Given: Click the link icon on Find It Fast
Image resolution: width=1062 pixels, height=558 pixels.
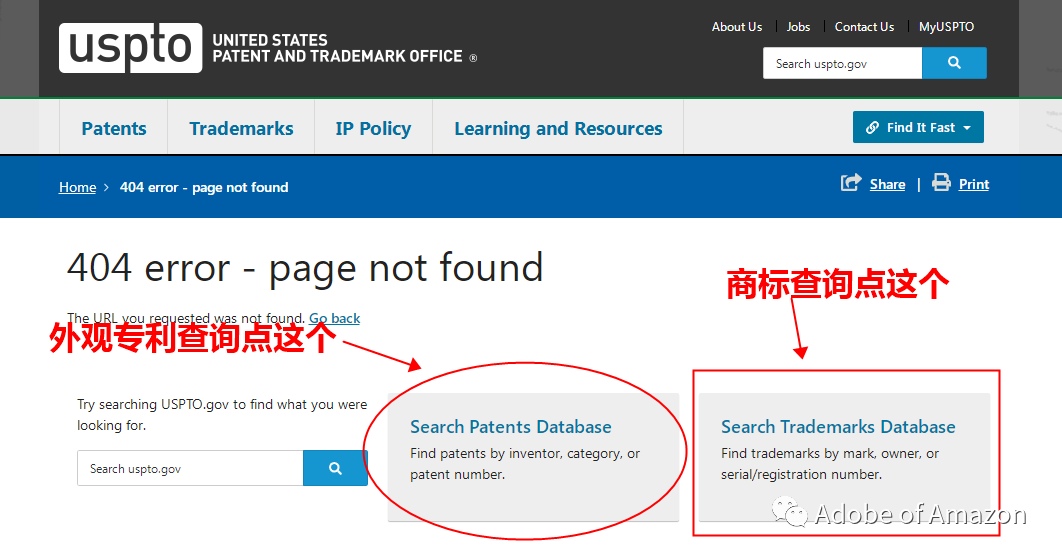Looking at the screenshot, I should pos(872,127).
